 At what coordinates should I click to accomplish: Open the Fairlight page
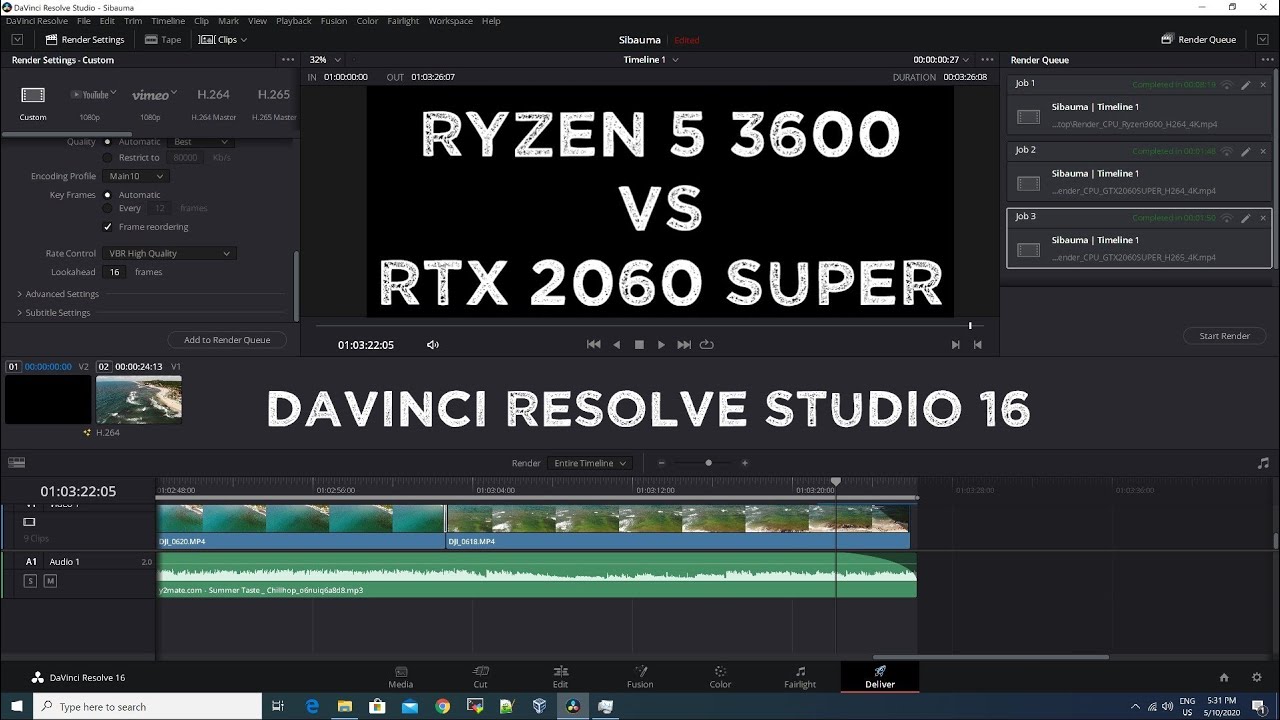pyautogui.click(x=800, y=677)
